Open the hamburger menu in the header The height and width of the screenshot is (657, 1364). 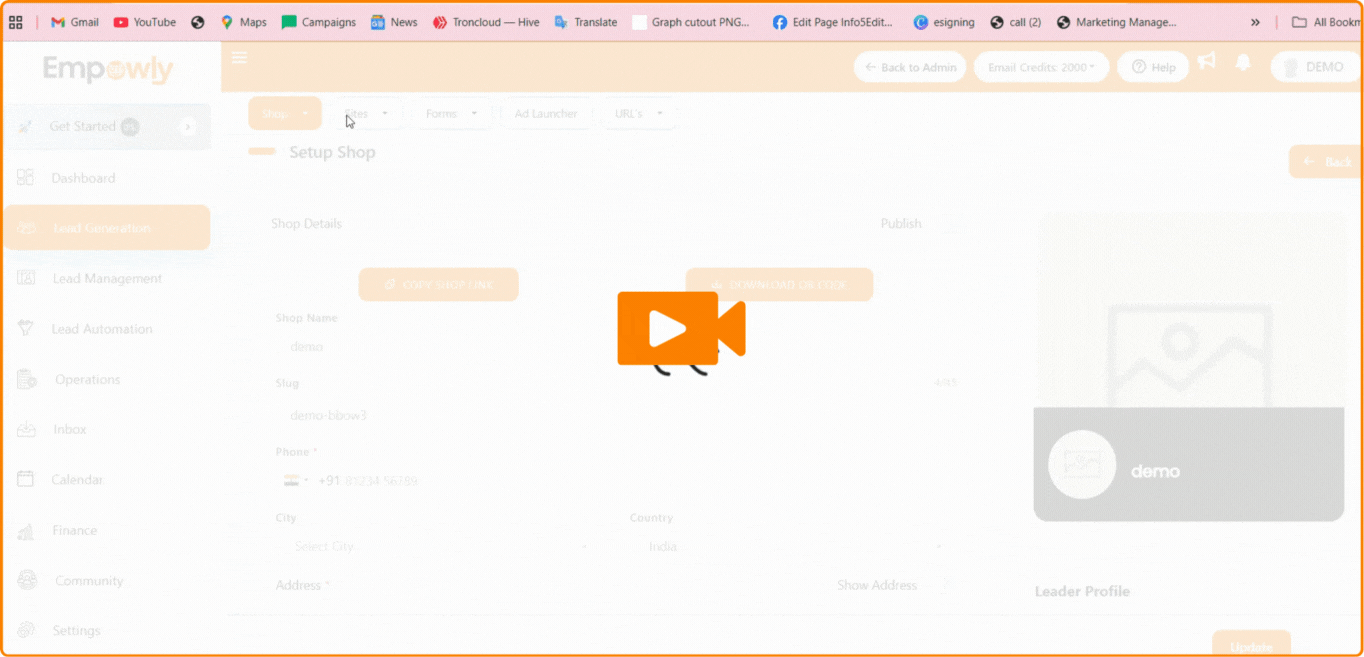click(x=239, y=58)
